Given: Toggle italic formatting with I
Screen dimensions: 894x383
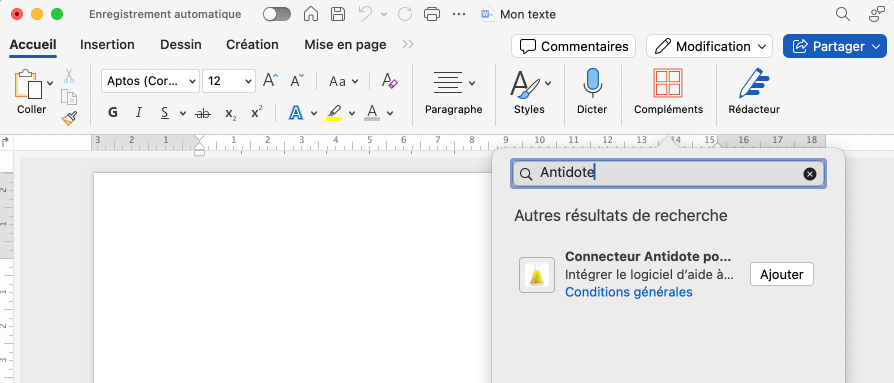Looking at the screenshot, I should tap(139, 113).
